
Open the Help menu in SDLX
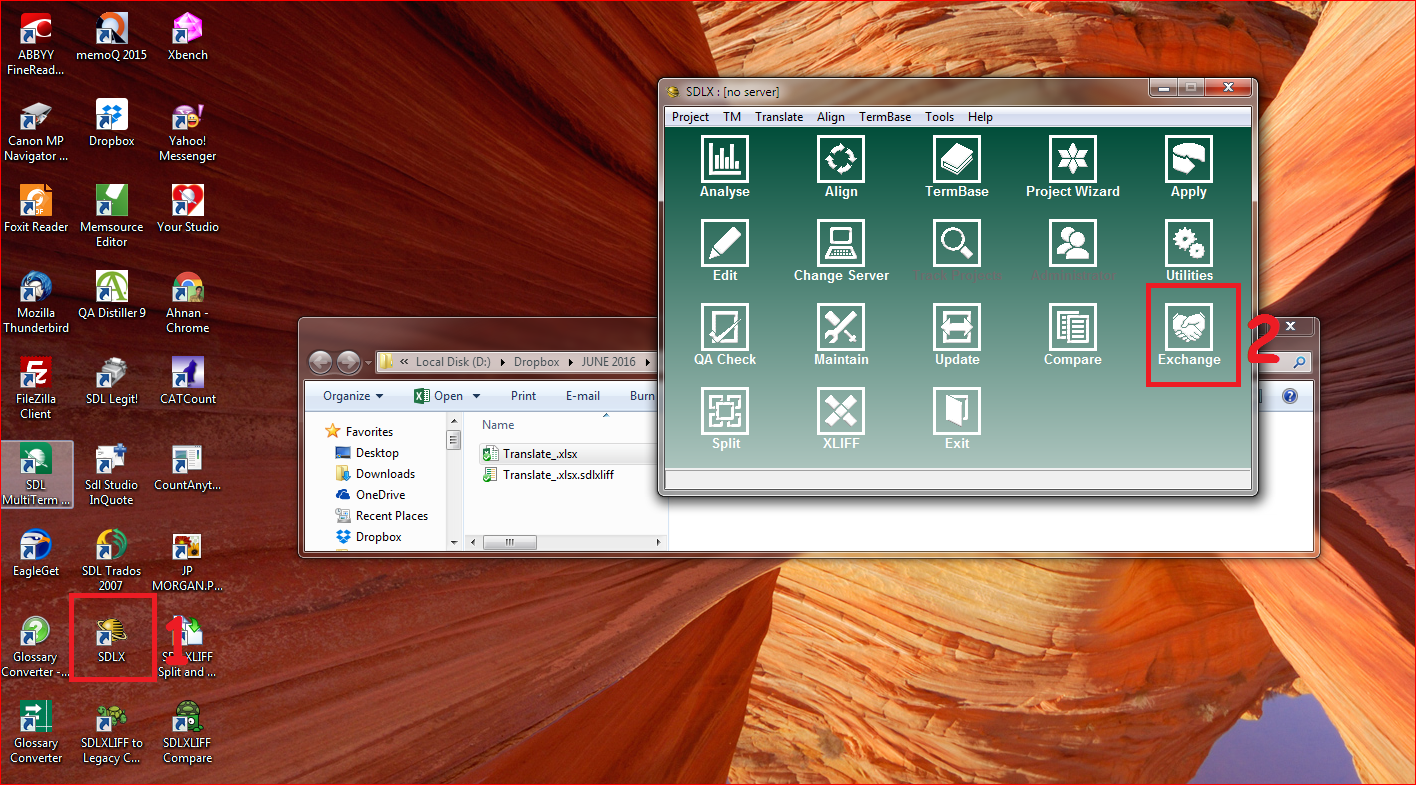[x=980, y=117]
